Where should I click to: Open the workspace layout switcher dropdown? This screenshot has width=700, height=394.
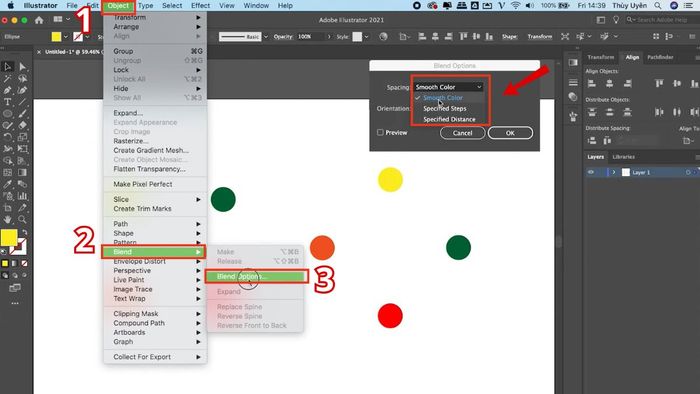pyautogui.click(x=62, y=20)
